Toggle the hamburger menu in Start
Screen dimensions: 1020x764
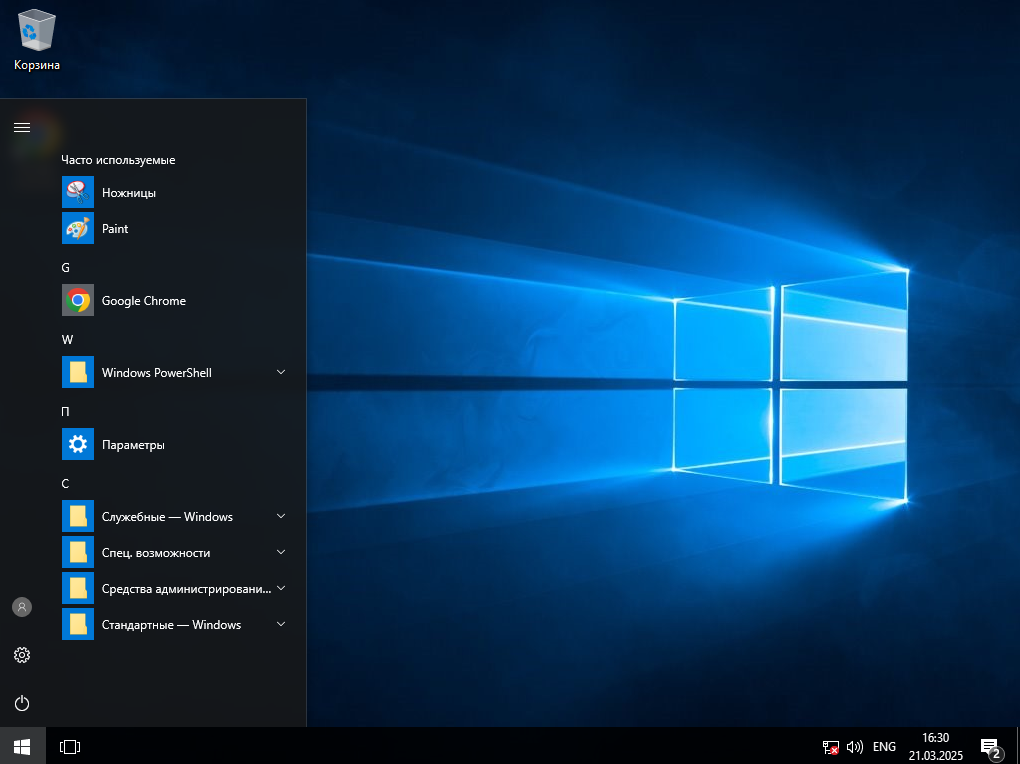coord(22,127)
